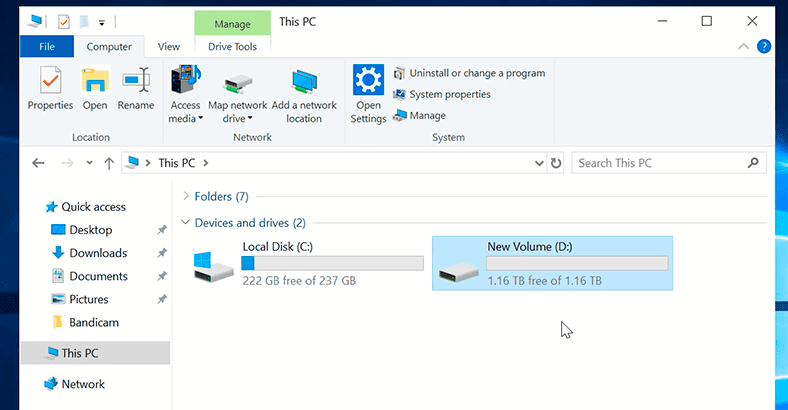Open the File menu tab
The height and width of the screenshot is (410, 788).
tap(47, 47)
